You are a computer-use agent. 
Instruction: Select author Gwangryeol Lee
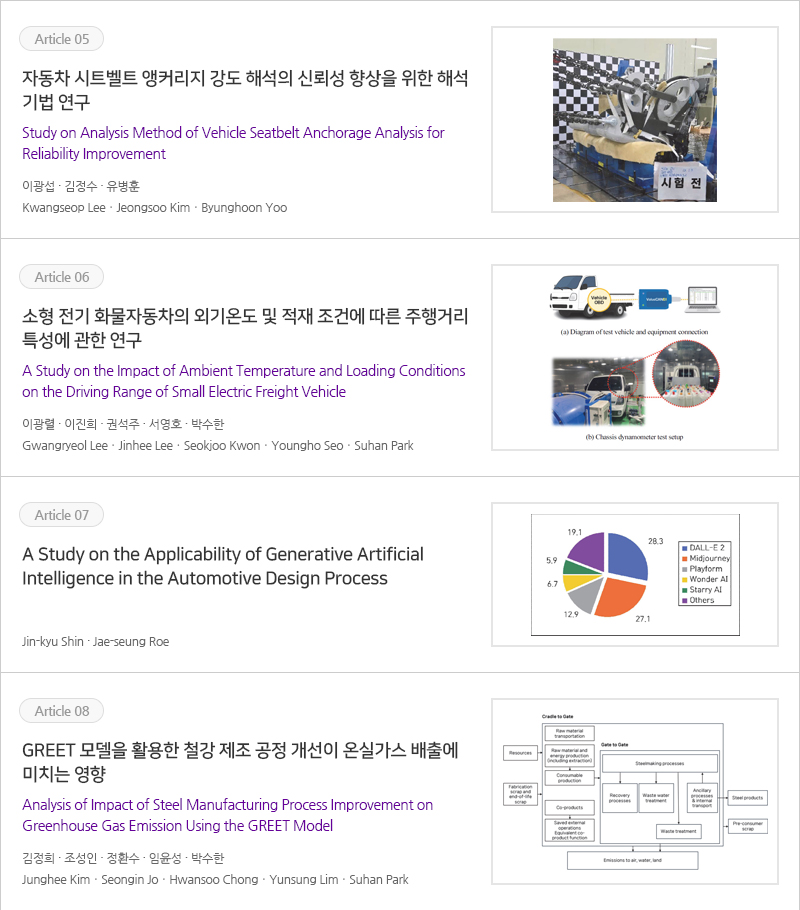click(66, 445)
